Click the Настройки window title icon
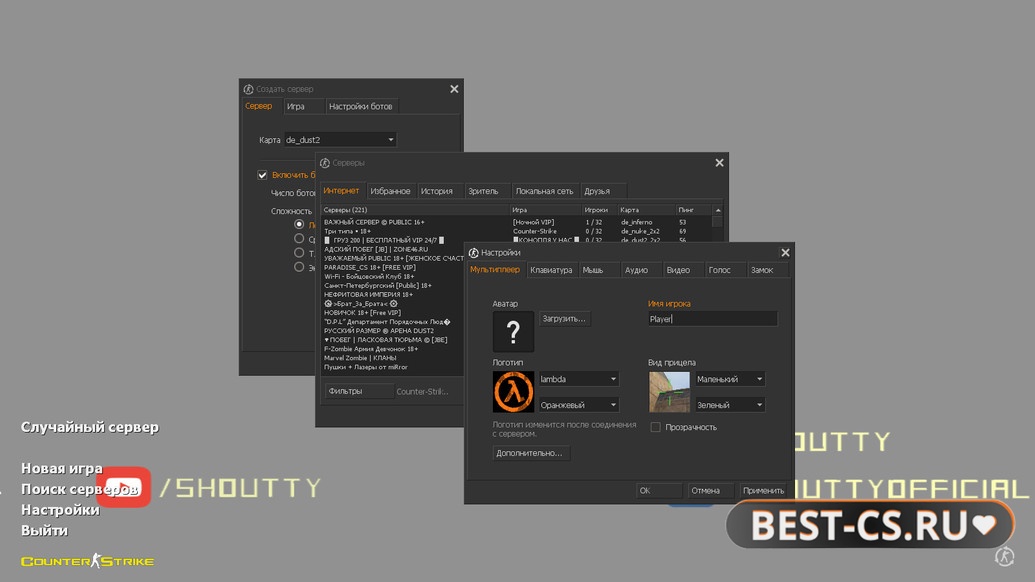1035x582 pixels. point(473,253)
